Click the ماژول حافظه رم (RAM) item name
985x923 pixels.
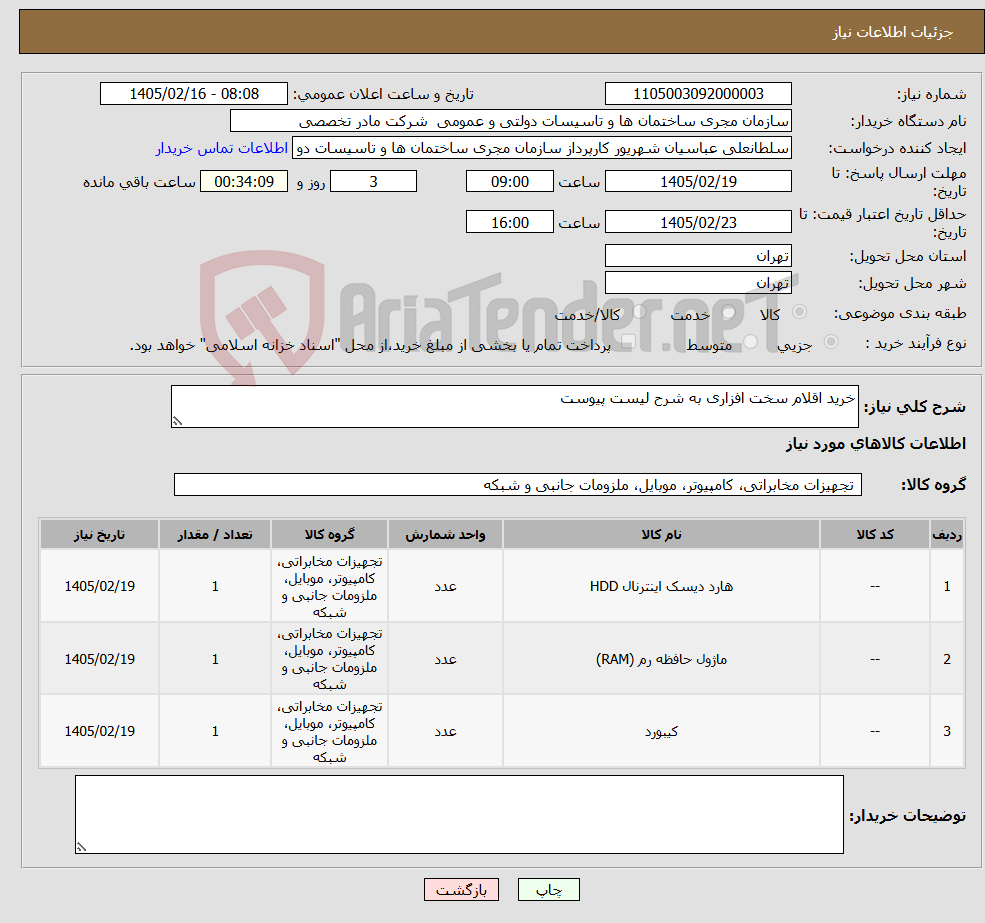point(661,659)
